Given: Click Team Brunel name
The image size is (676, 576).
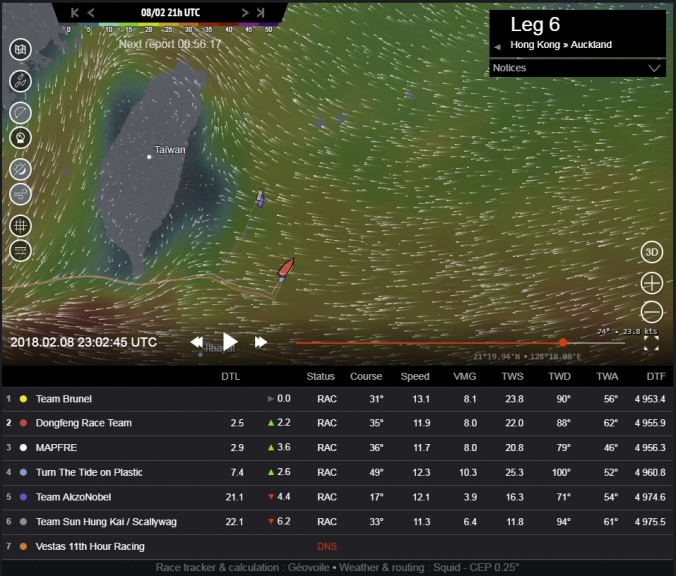Looking at the screenshot, I should coord(64,399).
